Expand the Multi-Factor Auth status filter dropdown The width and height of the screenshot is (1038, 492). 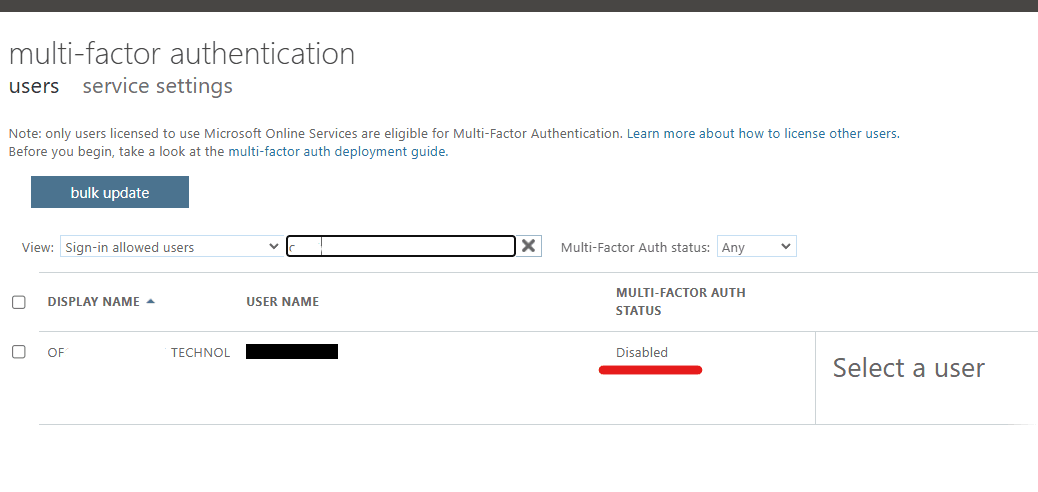[756, 247]
